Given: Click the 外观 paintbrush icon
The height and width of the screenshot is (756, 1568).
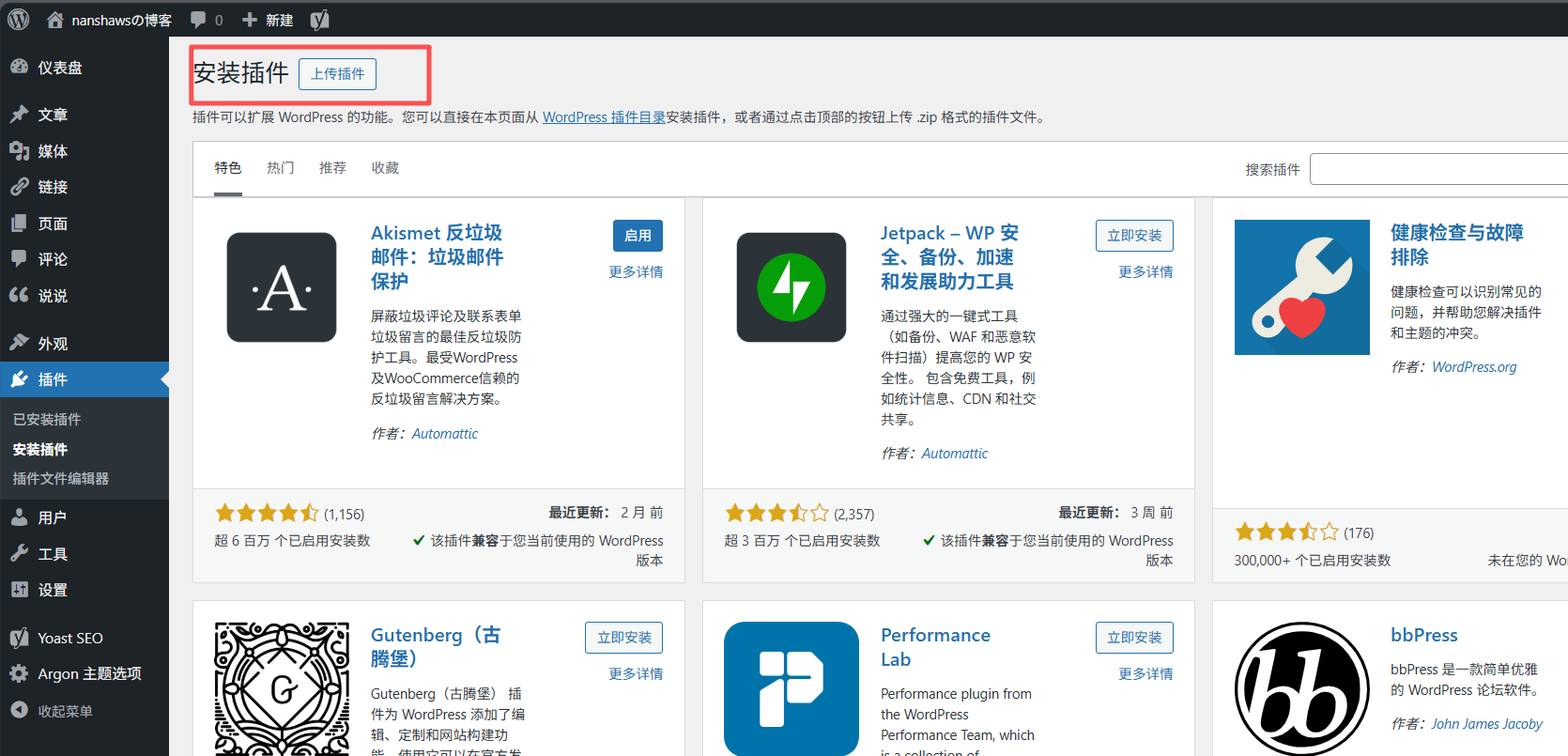Looking at the screenshot, I should pos(19,343).
